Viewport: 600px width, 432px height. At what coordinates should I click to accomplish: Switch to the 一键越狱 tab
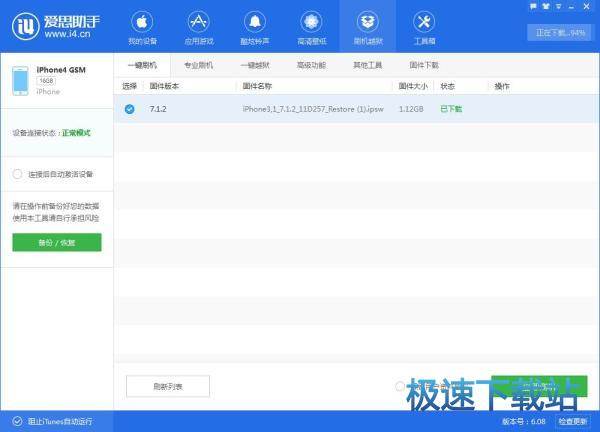pos(255,65)
